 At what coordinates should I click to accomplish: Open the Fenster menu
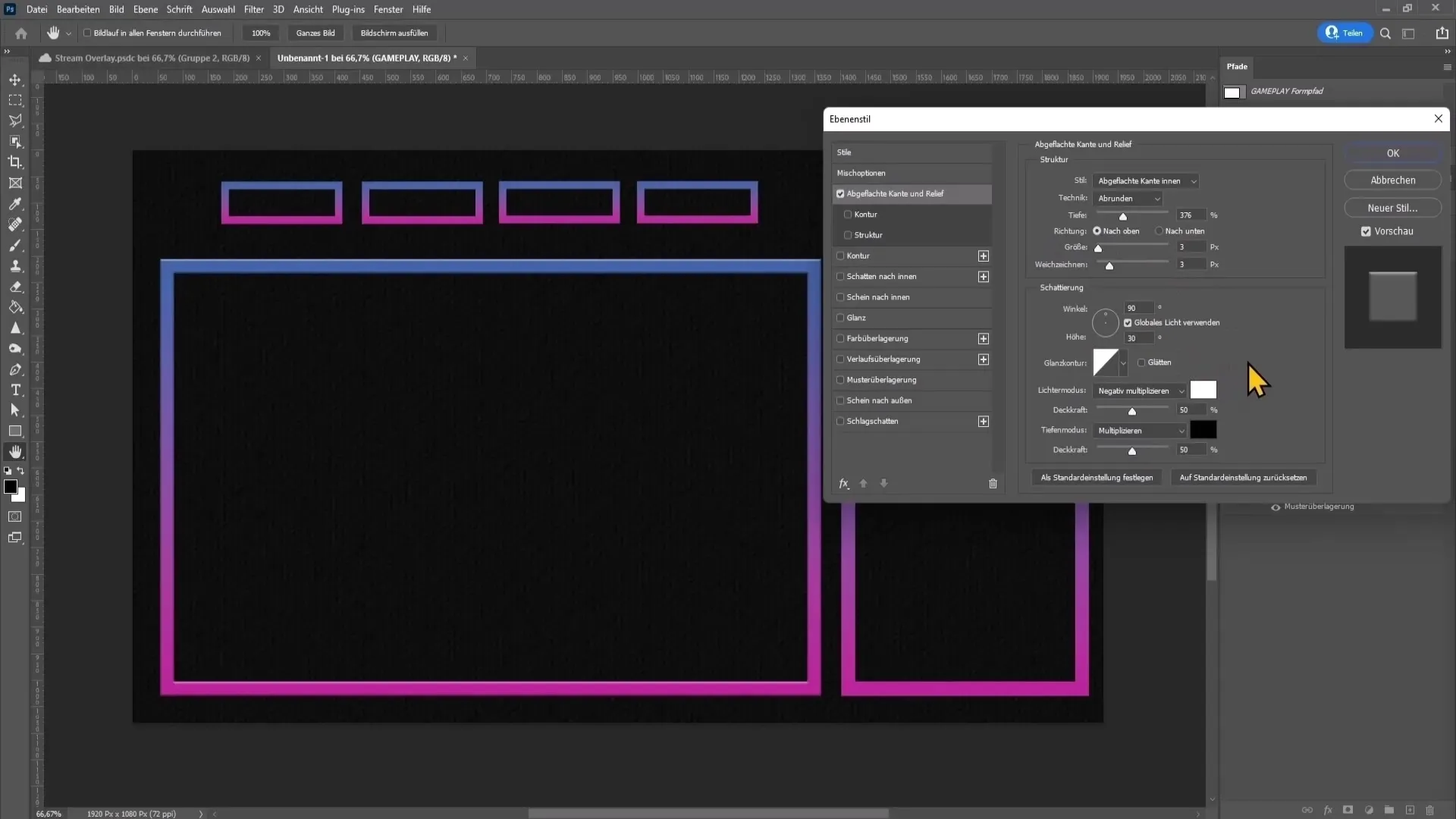(x=388, y=9)
